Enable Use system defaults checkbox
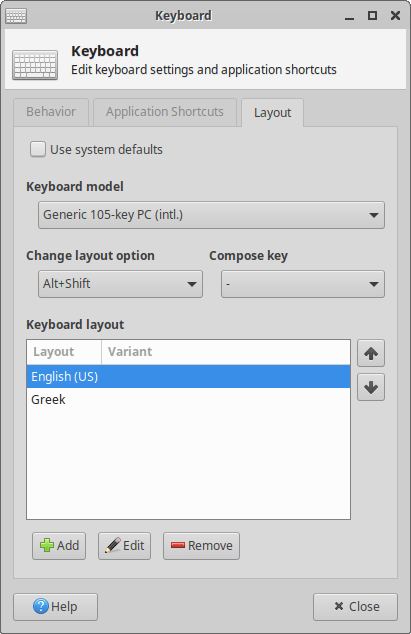 38,149
